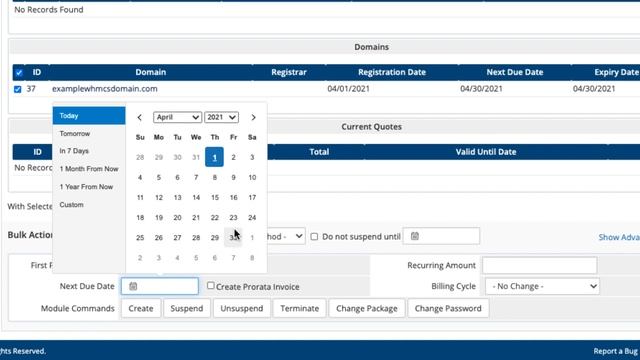Uncheck the select-all checkbox in Domains header

coord(19,73)
